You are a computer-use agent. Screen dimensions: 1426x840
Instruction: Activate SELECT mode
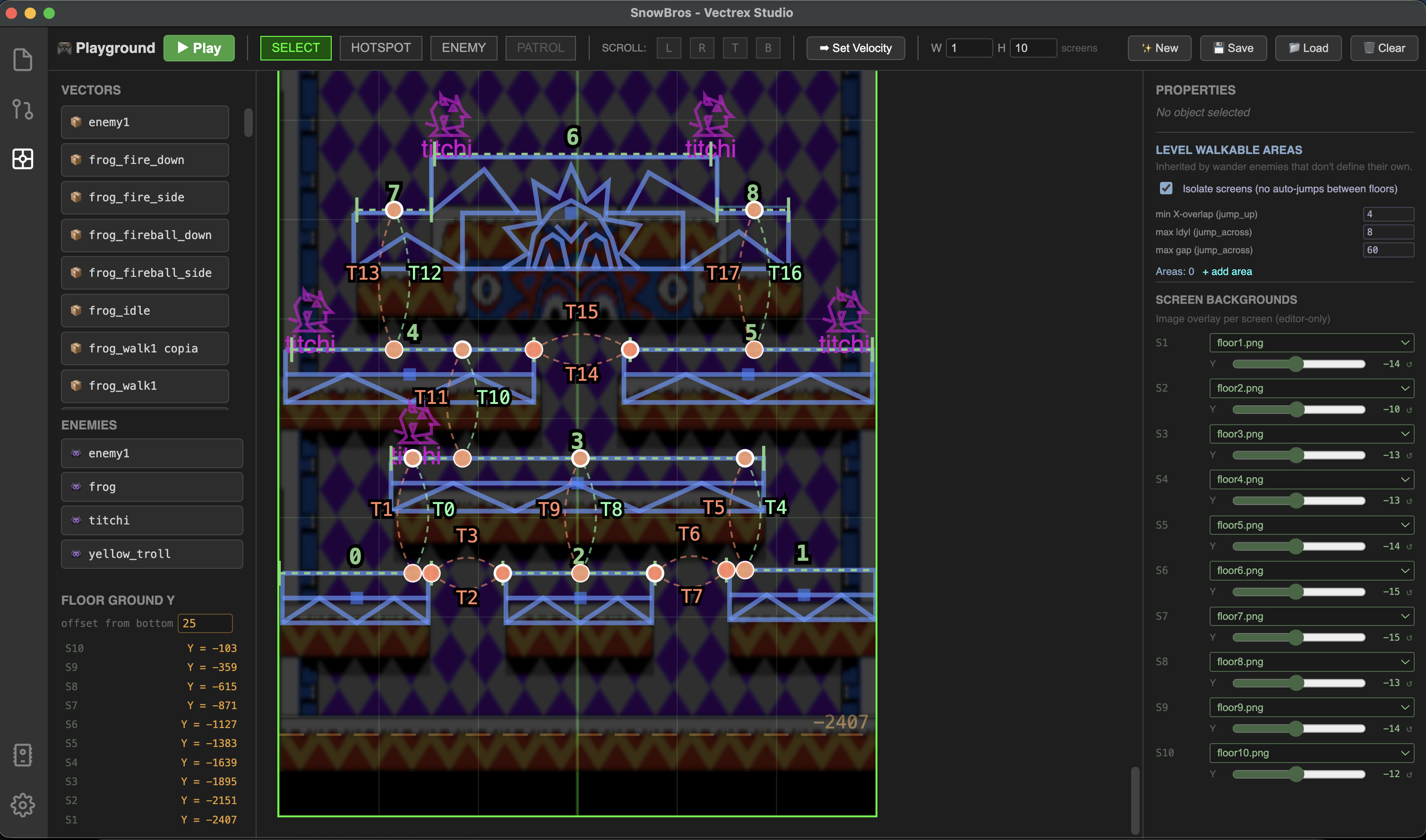pos(295,48)
